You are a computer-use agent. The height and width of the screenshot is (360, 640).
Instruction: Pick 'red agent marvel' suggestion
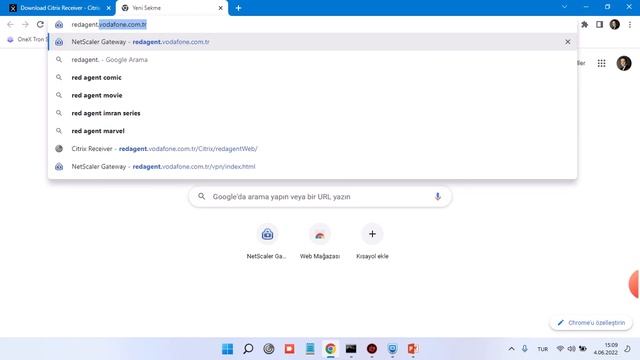pos(312,131)
